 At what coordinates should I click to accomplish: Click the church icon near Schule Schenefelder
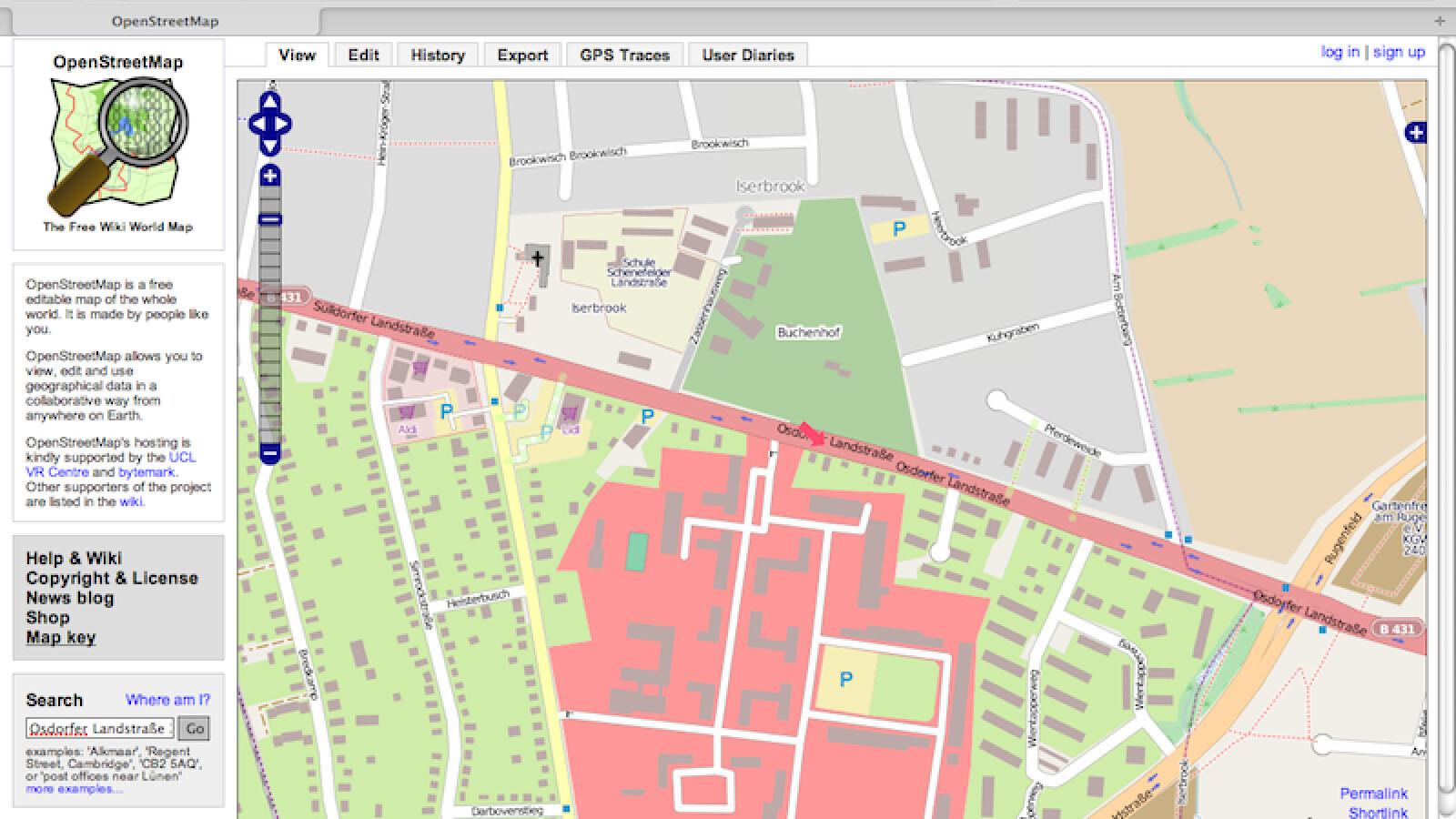[538, 258]
